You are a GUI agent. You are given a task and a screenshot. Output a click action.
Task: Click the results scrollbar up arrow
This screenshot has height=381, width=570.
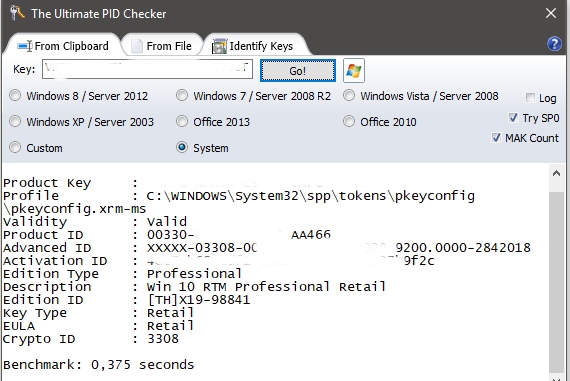[x=556, y=173]
